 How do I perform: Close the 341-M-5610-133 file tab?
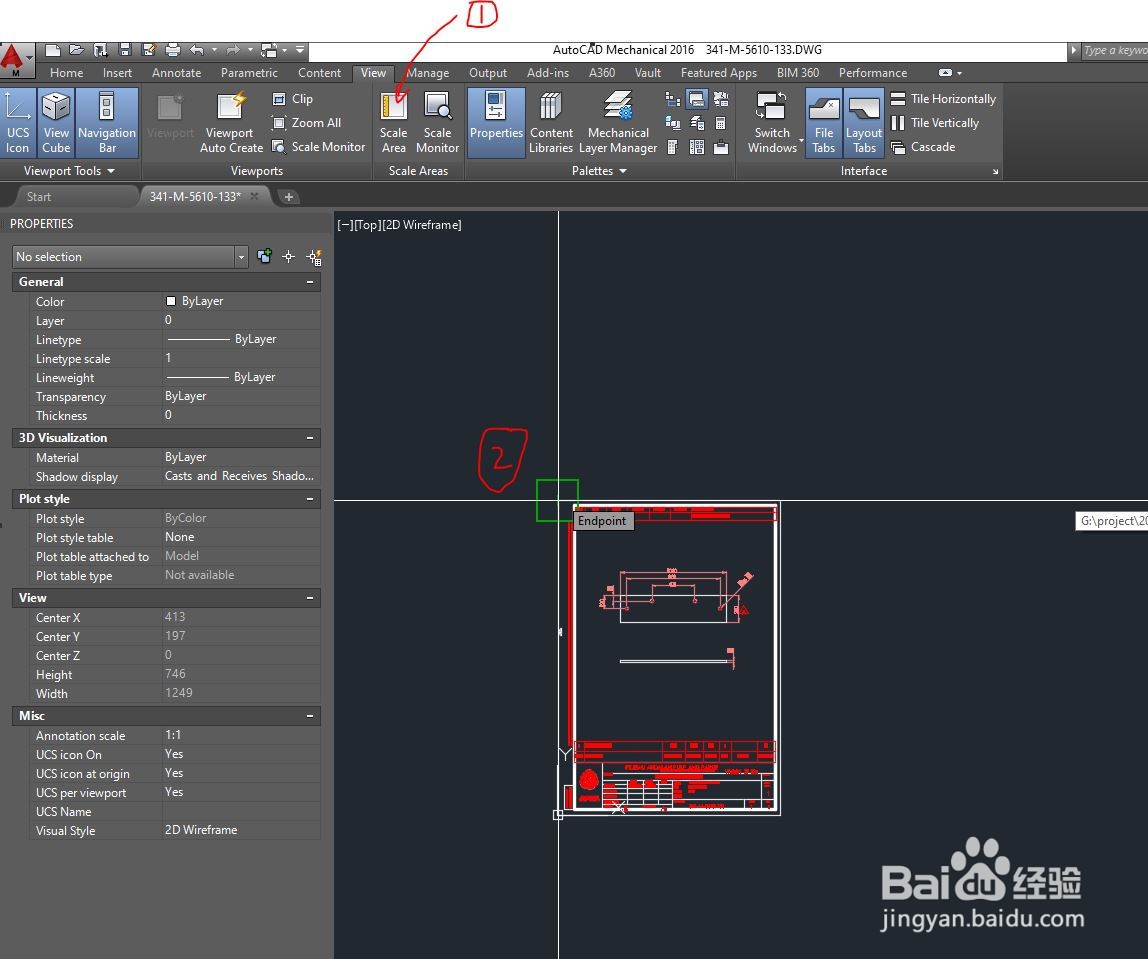click(x=254, y=196)
